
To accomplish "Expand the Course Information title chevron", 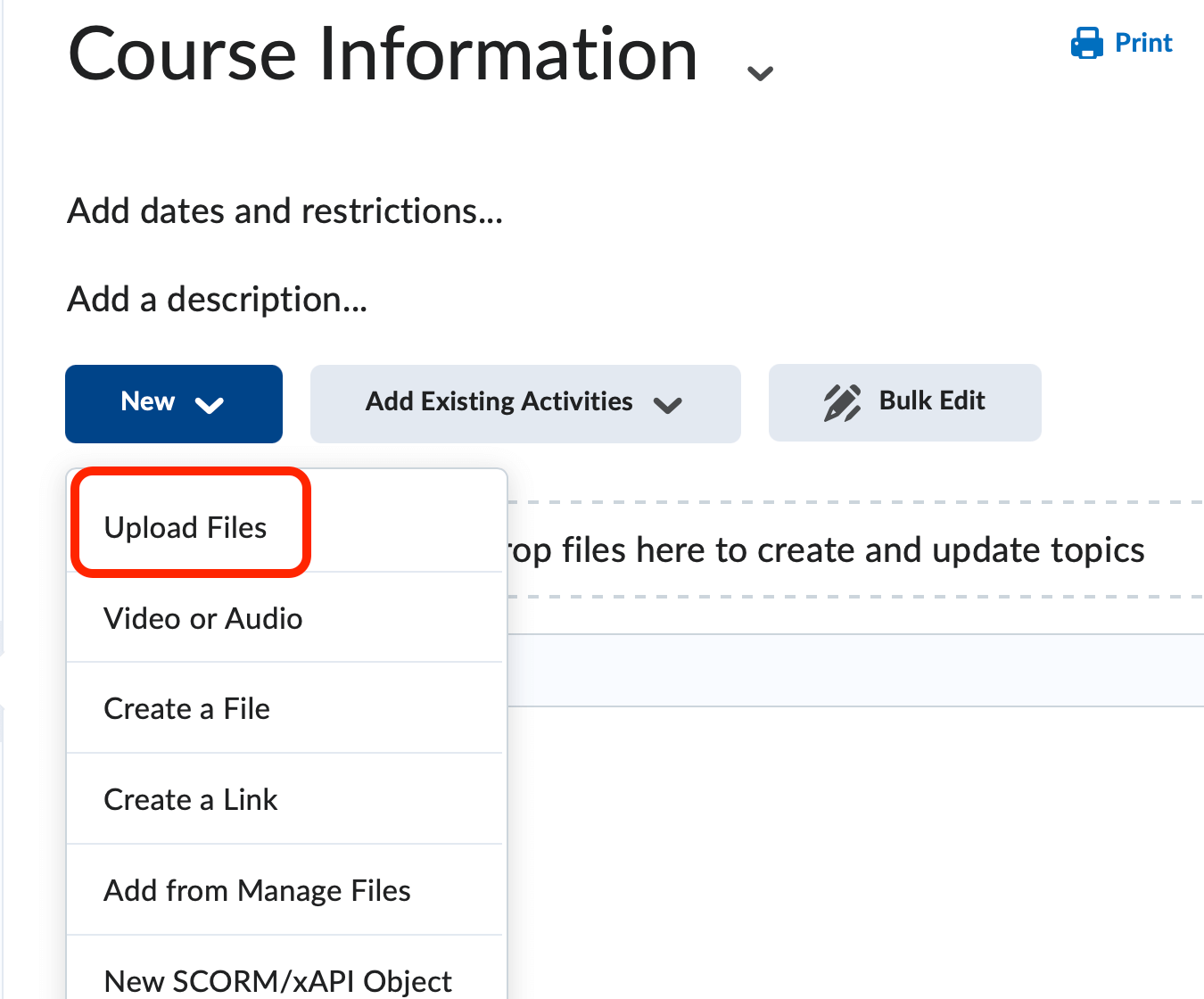I will 759,71.
